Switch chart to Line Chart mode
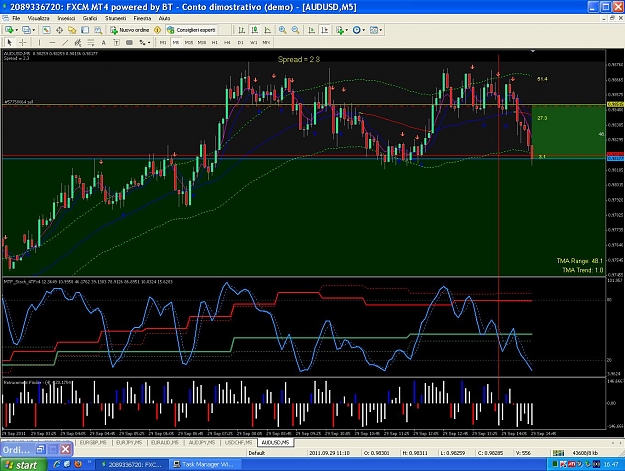Image resolution: width=625 pixels, height=471 pixels. pyautogui.click(x=267, y=30)
